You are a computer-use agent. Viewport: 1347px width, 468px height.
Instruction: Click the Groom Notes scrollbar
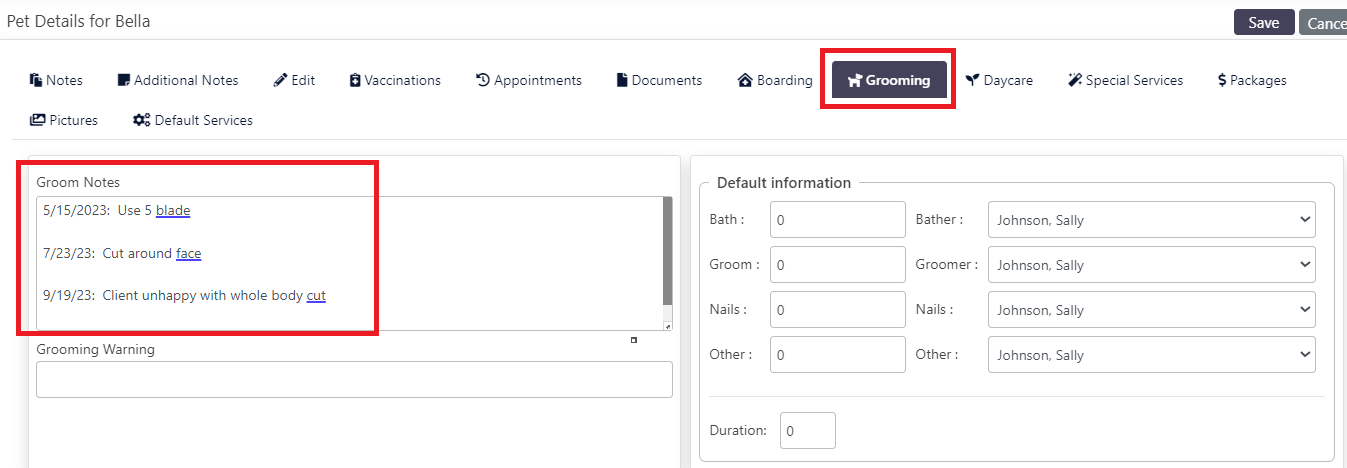(x=667, y=251)
